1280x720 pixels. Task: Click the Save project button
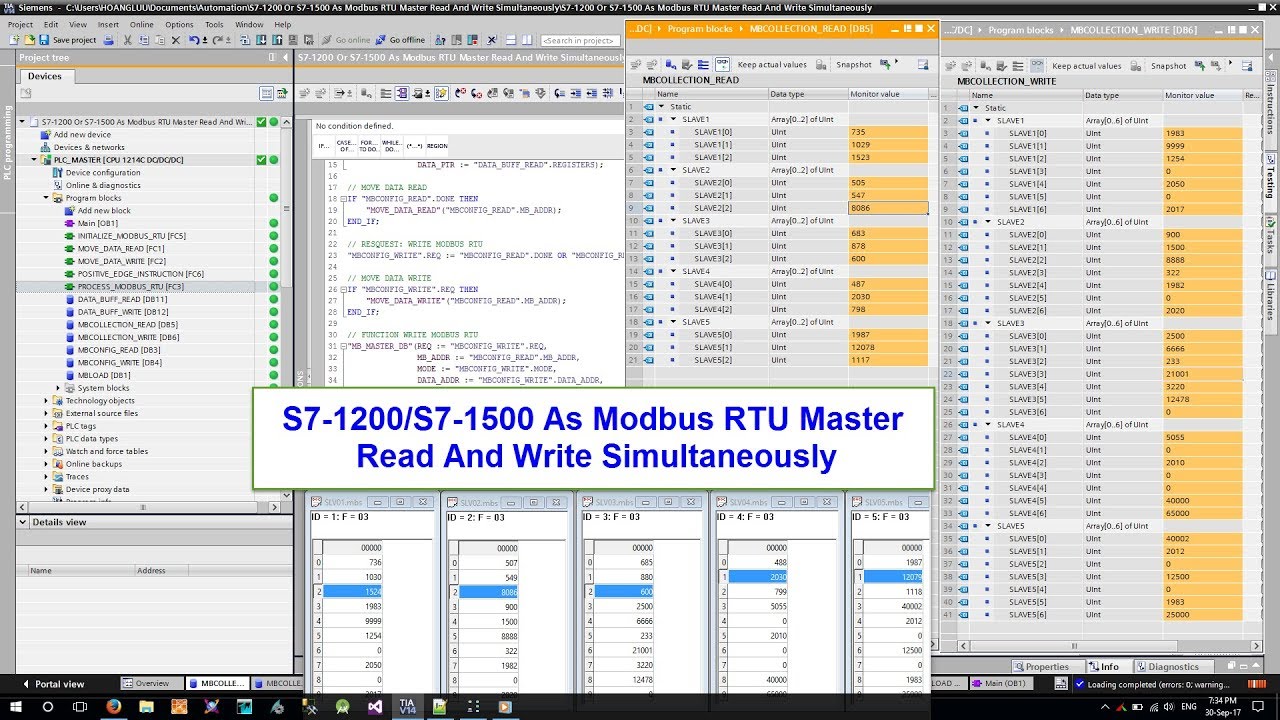[68, 40]
